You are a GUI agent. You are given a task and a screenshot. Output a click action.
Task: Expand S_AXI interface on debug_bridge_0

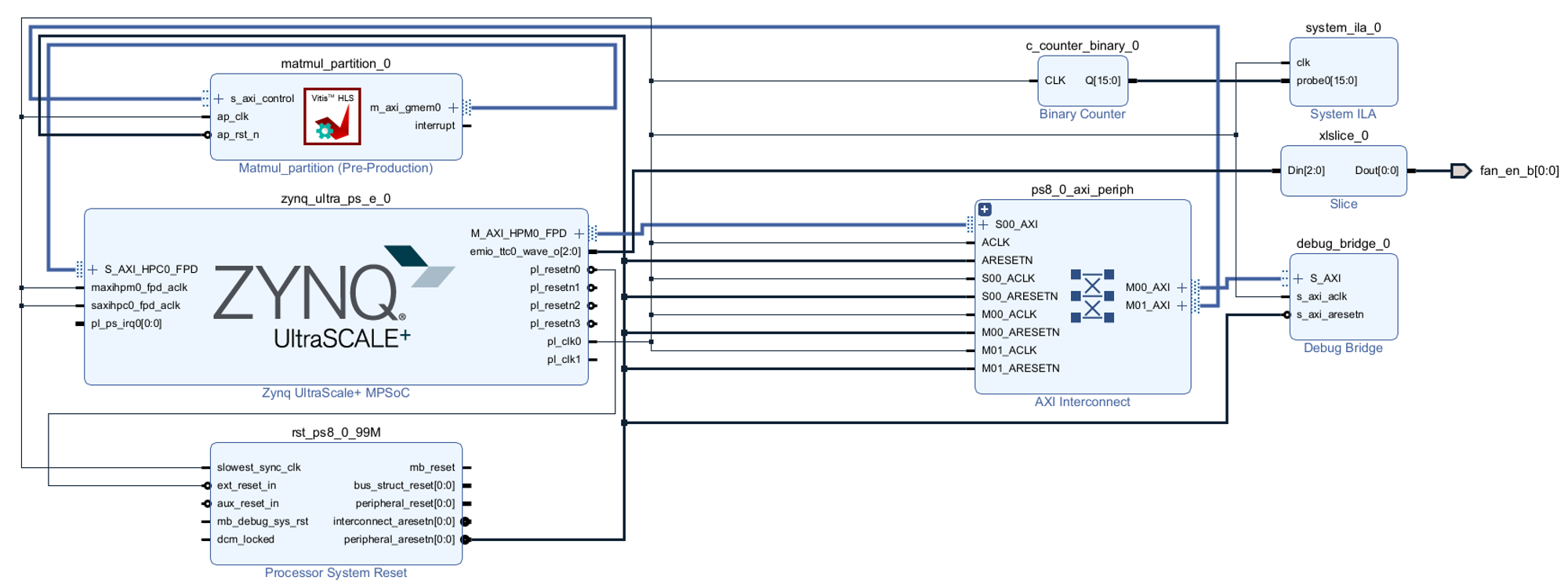tap(1299, 278)
